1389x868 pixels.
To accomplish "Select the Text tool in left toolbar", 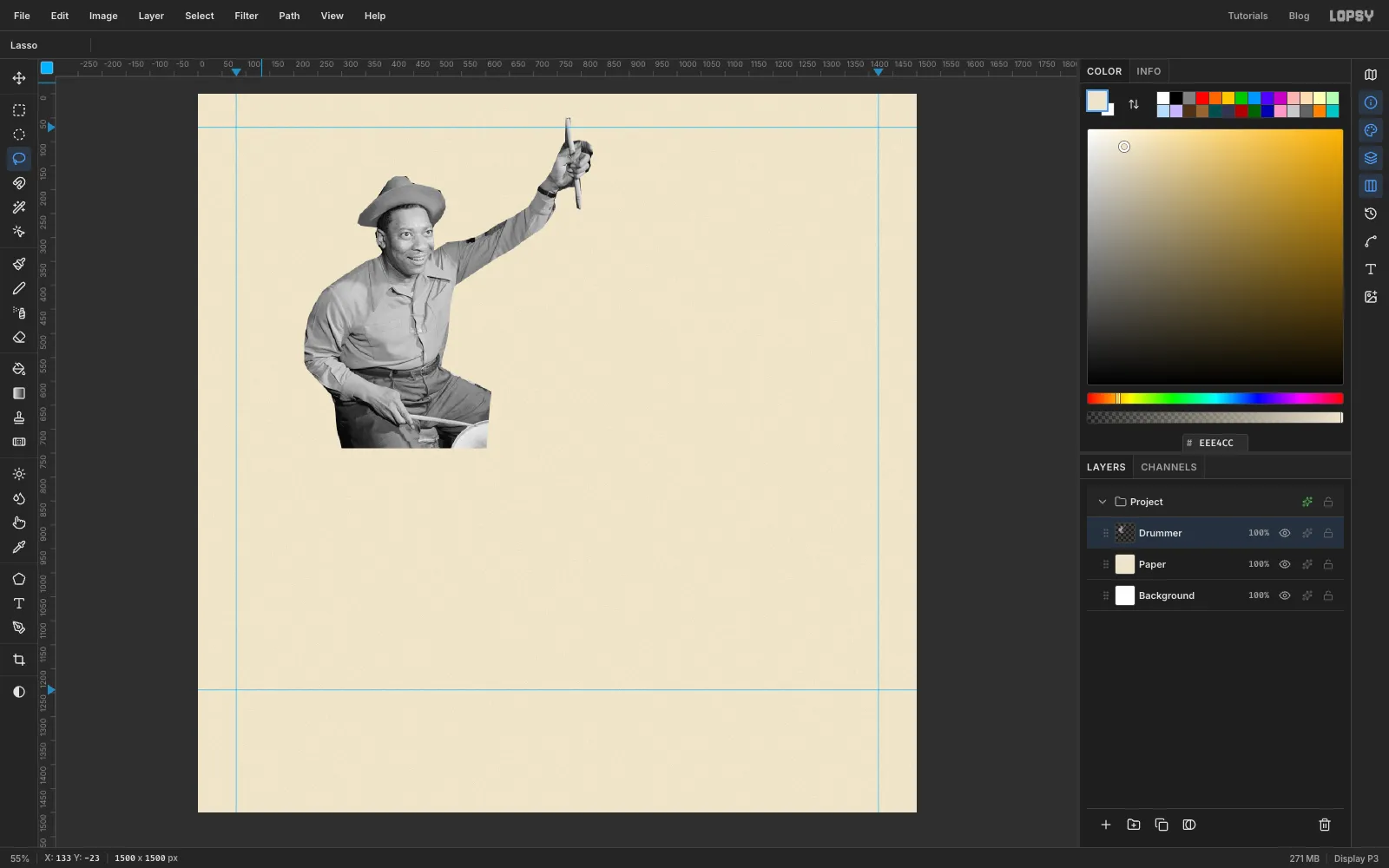I will (19, 603).
